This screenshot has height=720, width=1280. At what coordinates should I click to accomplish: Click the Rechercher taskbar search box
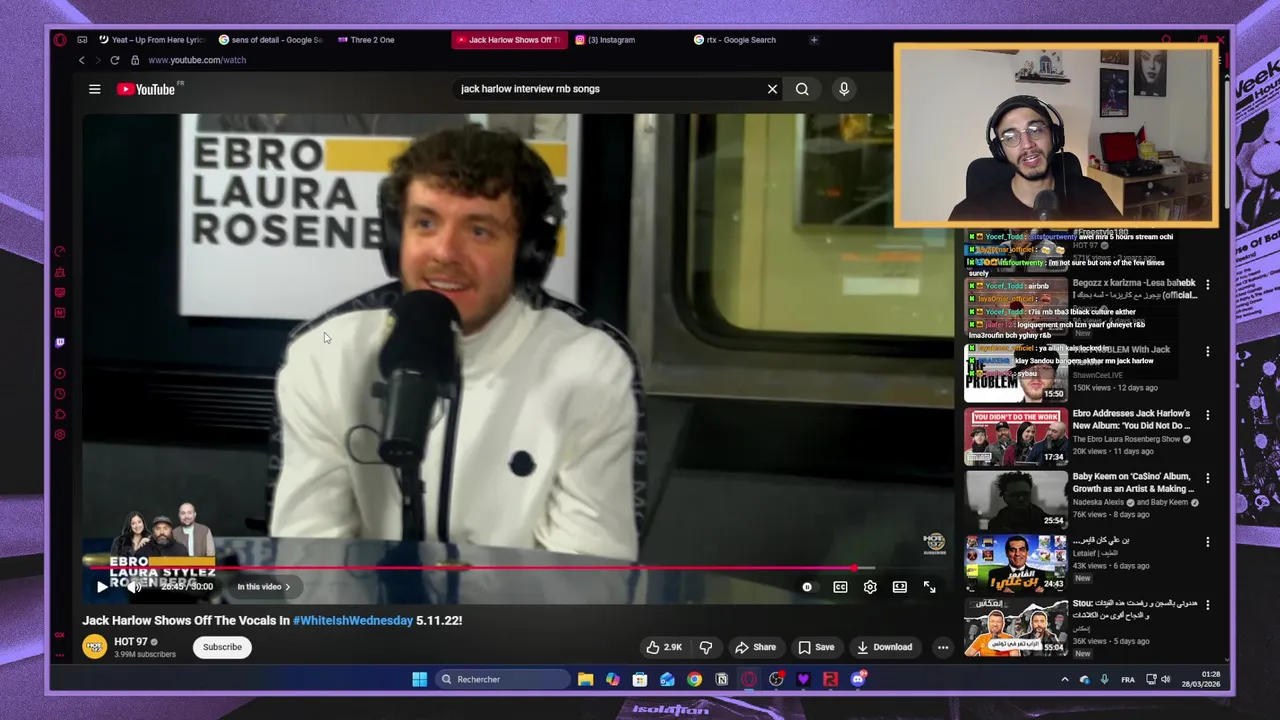(504, 679)
